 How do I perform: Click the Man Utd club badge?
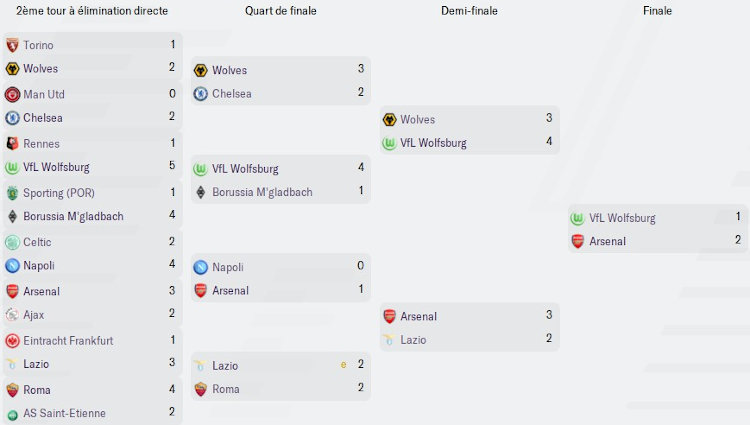(x=12, y=94)
